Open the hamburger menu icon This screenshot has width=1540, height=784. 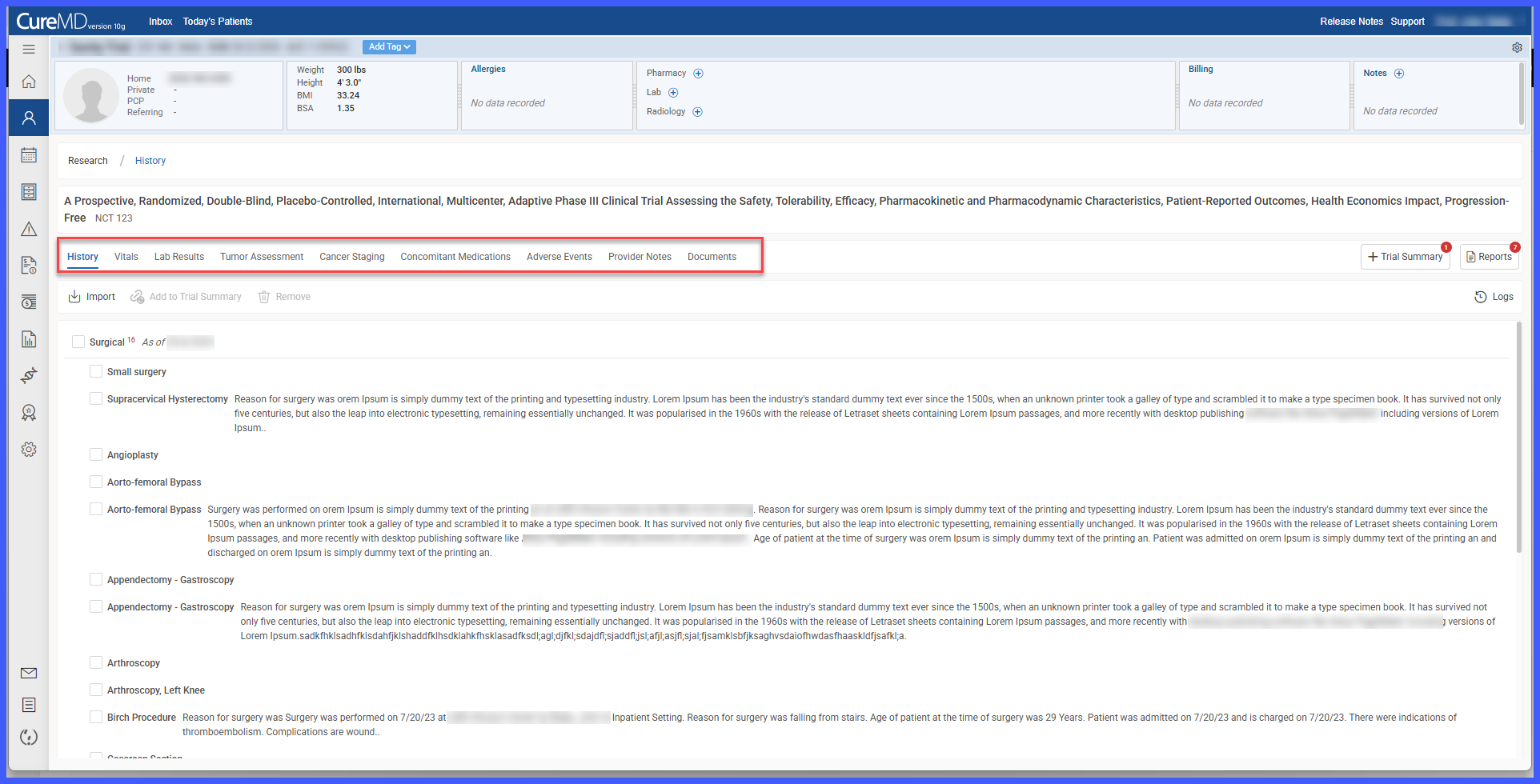click(29, 50)
